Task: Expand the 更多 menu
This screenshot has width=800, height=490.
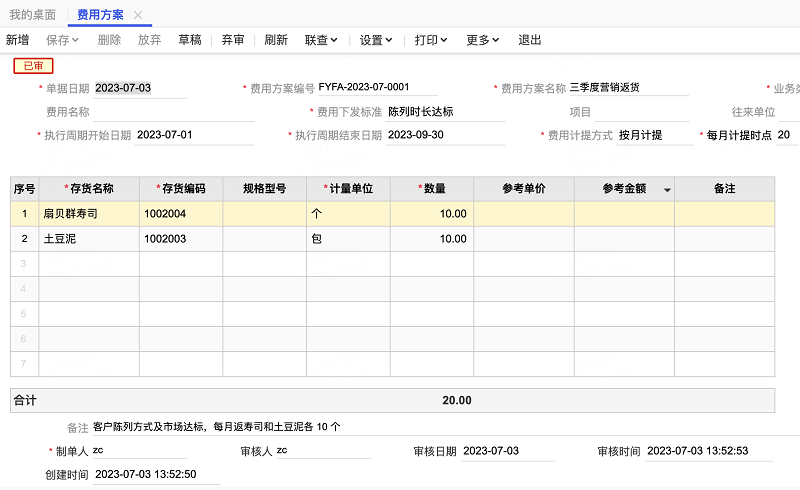Action: 483,40
